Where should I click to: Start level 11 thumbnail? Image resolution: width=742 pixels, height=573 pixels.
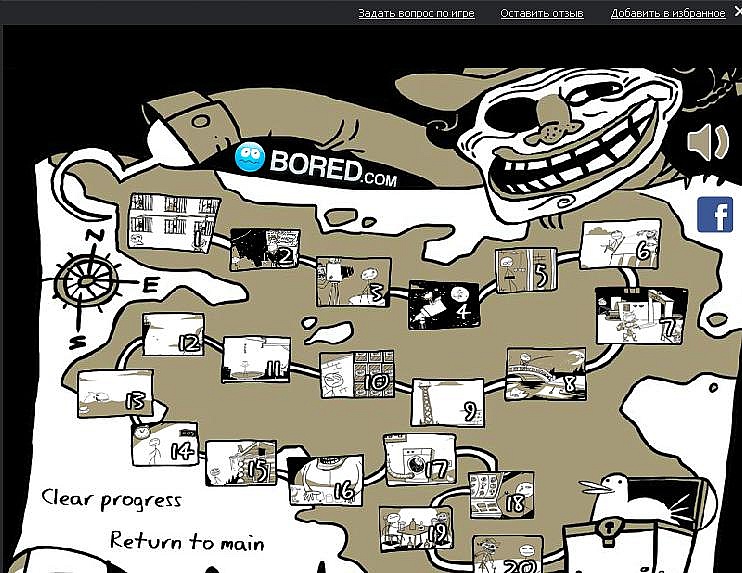pos(256,359)
